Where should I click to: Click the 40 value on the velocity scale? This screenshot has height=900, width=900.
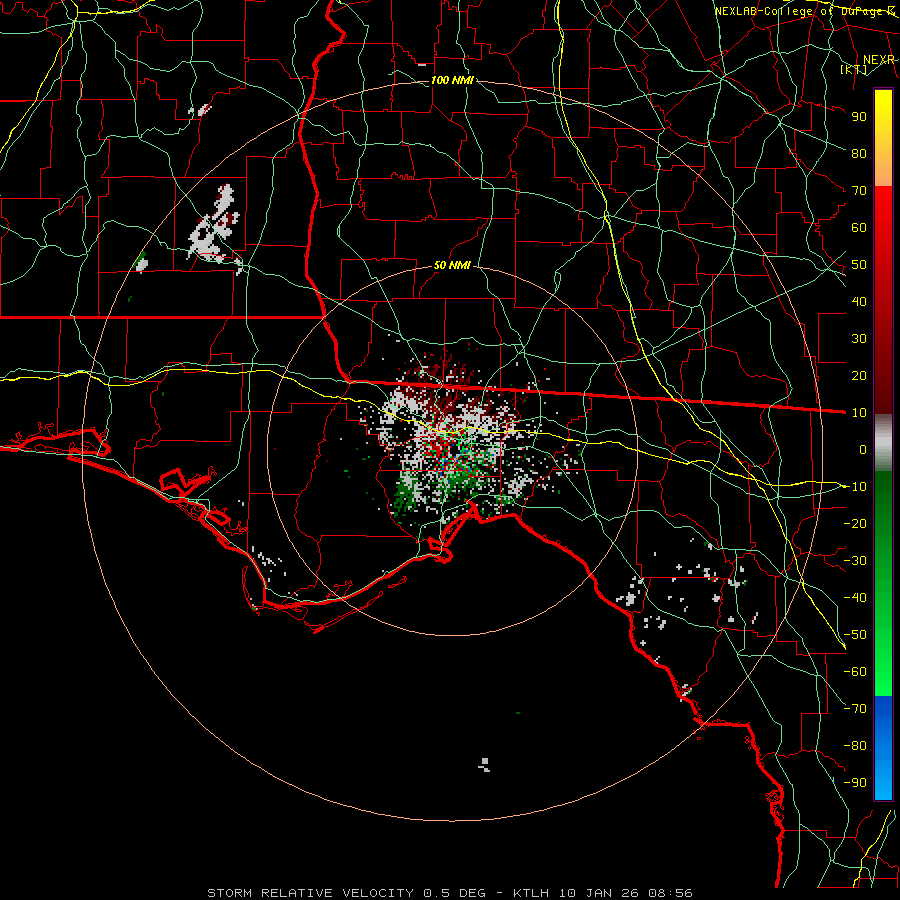(x=859, y=302)
